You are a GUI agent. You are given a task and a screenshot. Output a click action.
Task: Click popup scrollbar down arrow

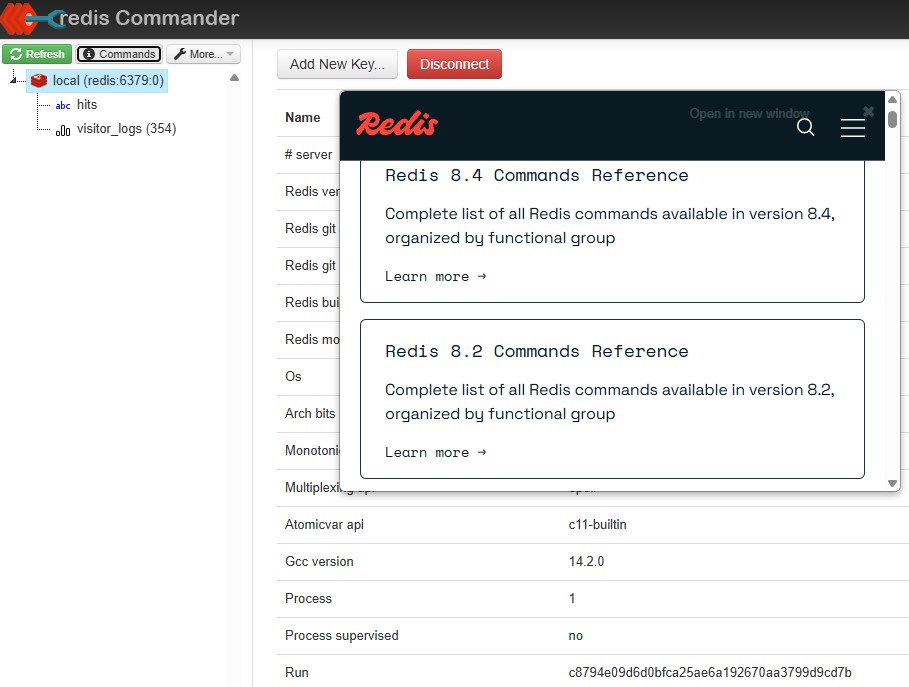pyautogui.click(x=892, y=483)
